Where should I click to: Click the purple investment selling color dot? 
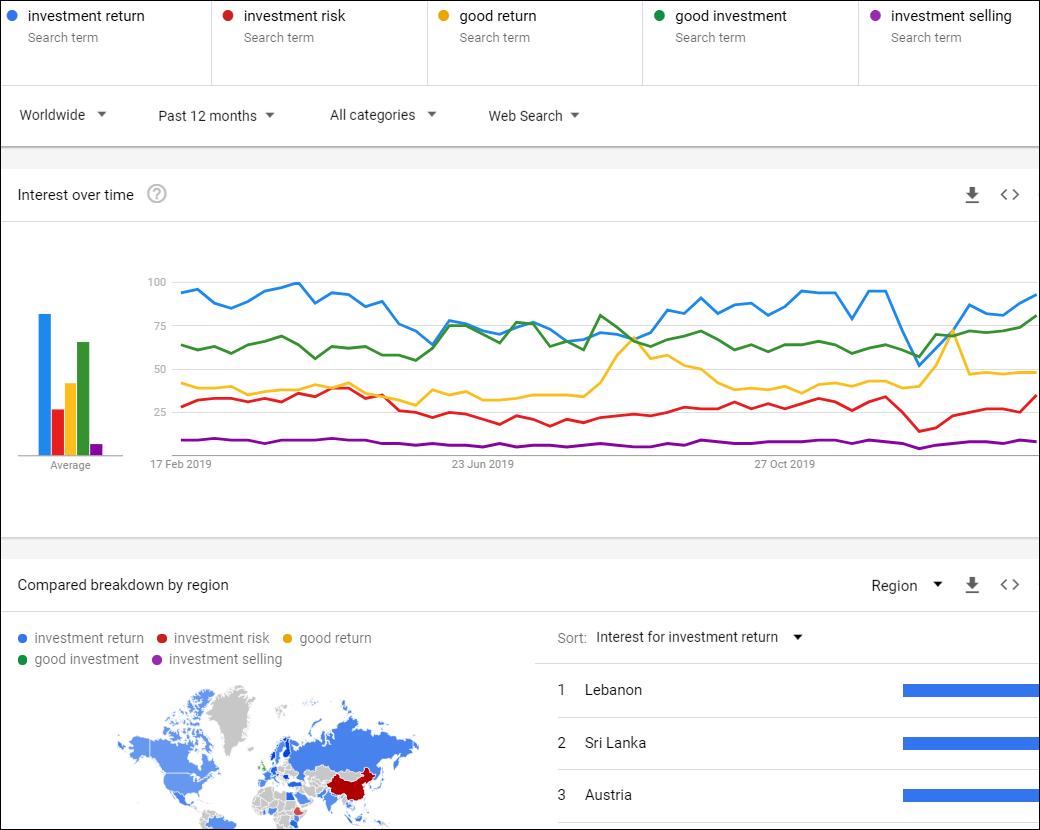click(159, 660)
